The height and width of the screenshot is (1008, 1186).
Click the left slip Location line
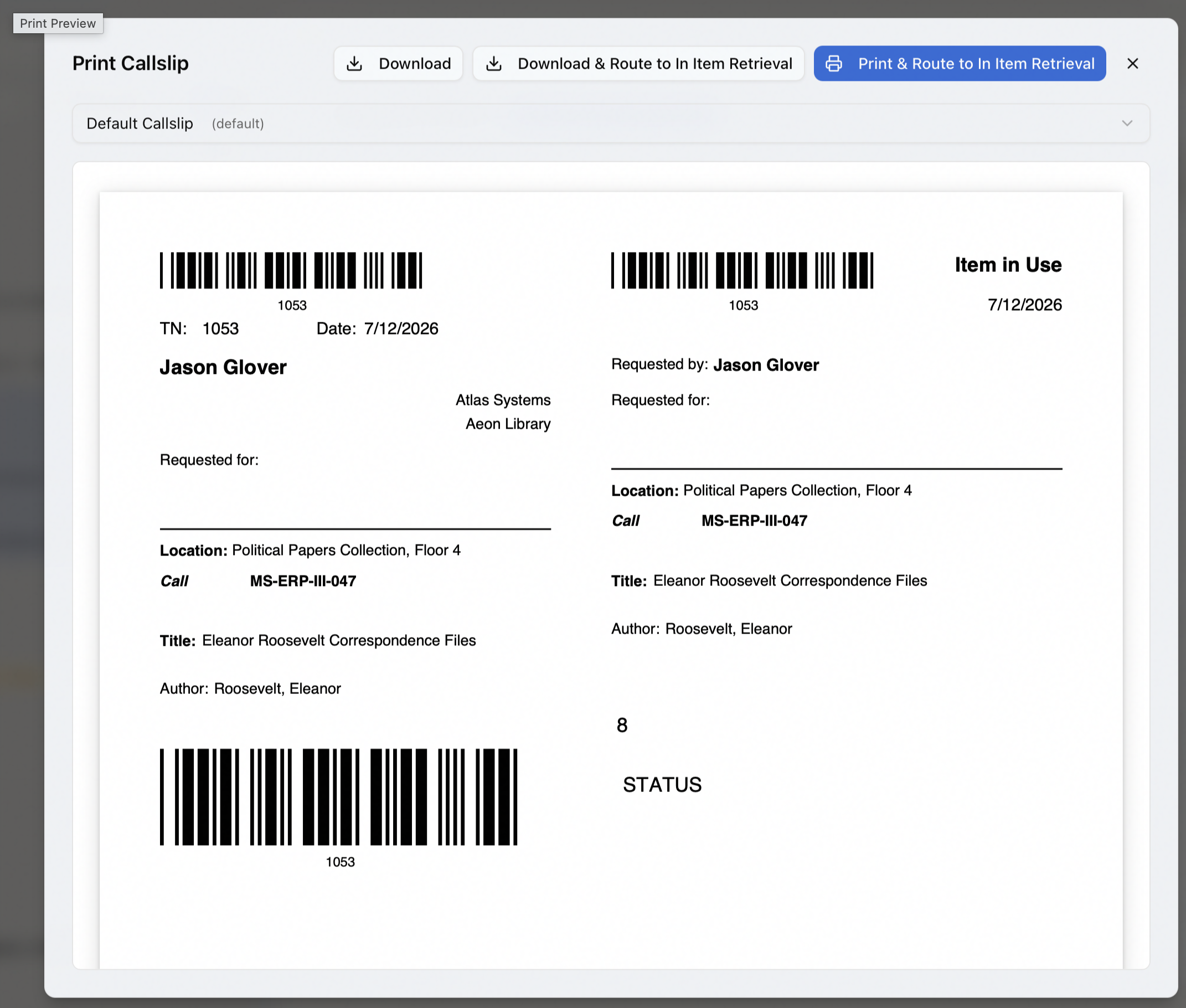point(310,551)
